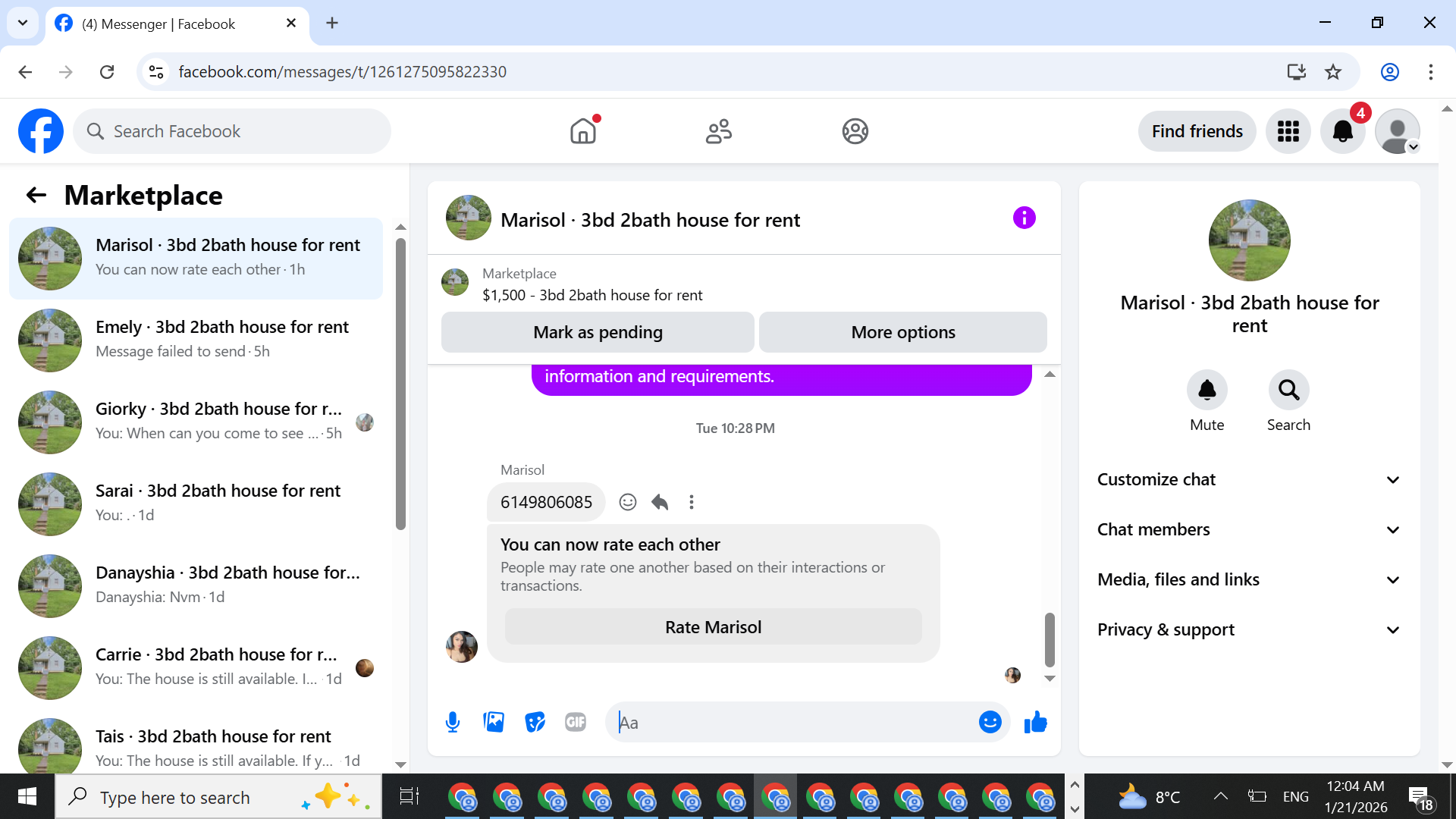The height and width of the screenshot is (819, 1456).
Task: Open conversation information icon
Action: 1024,218
